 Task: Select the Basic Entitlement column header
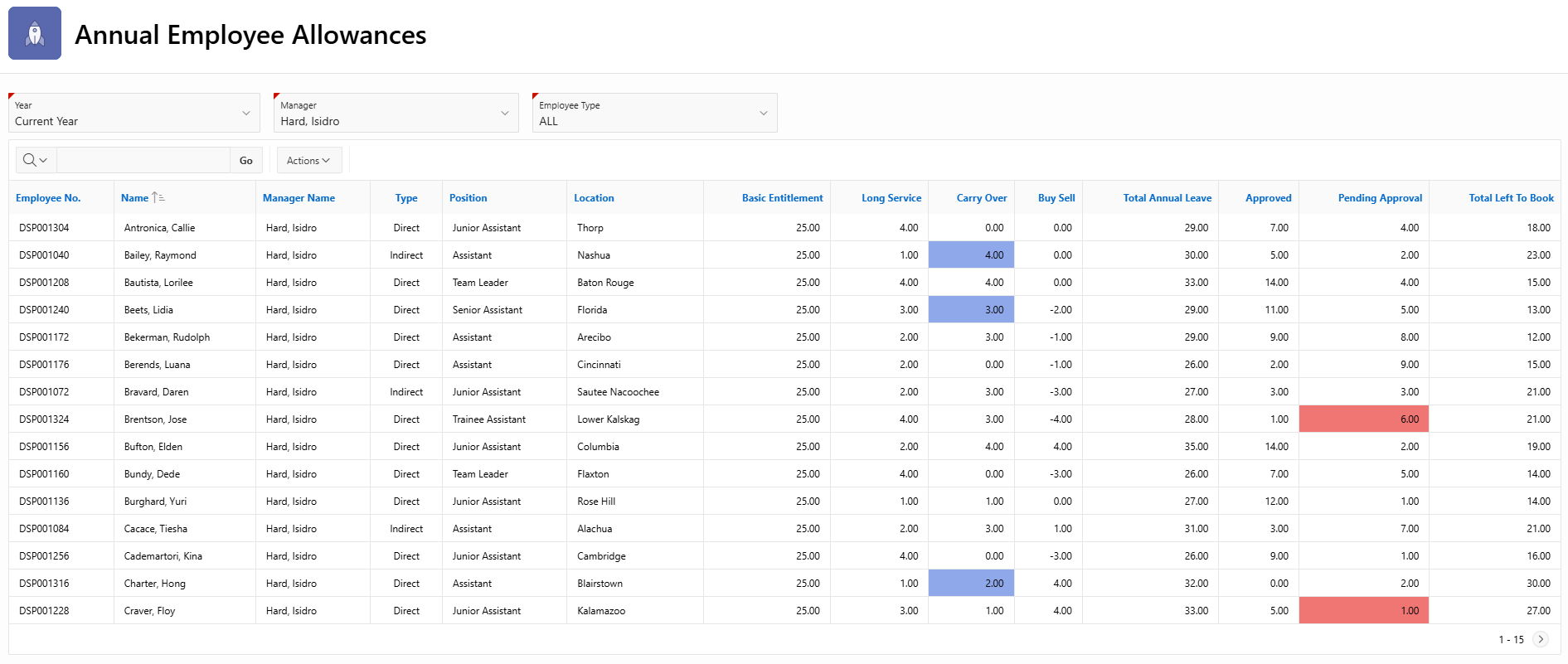pos(782,198)
